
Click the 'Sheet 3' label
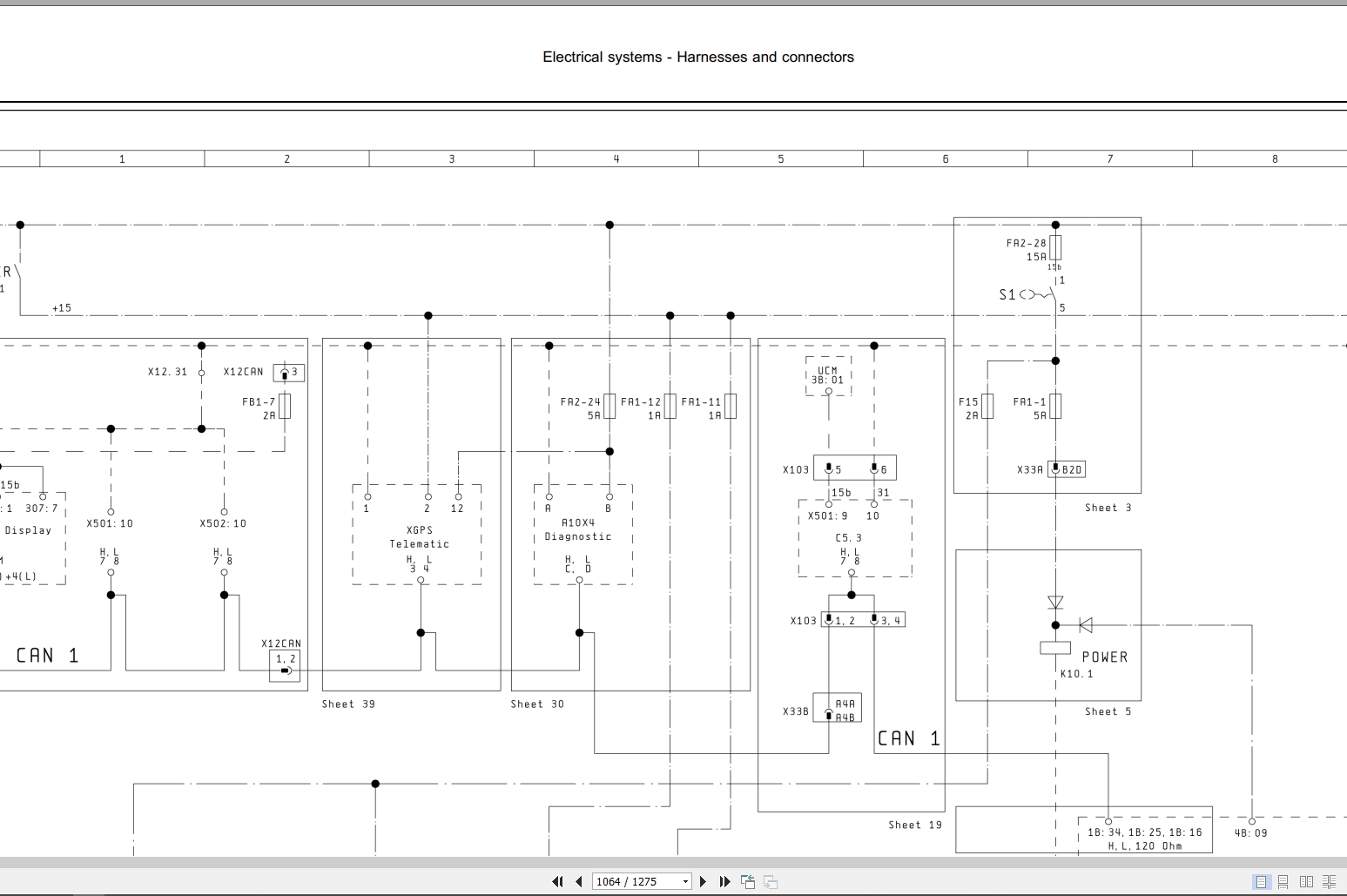pyautogui.click(x=1108, y=509)
